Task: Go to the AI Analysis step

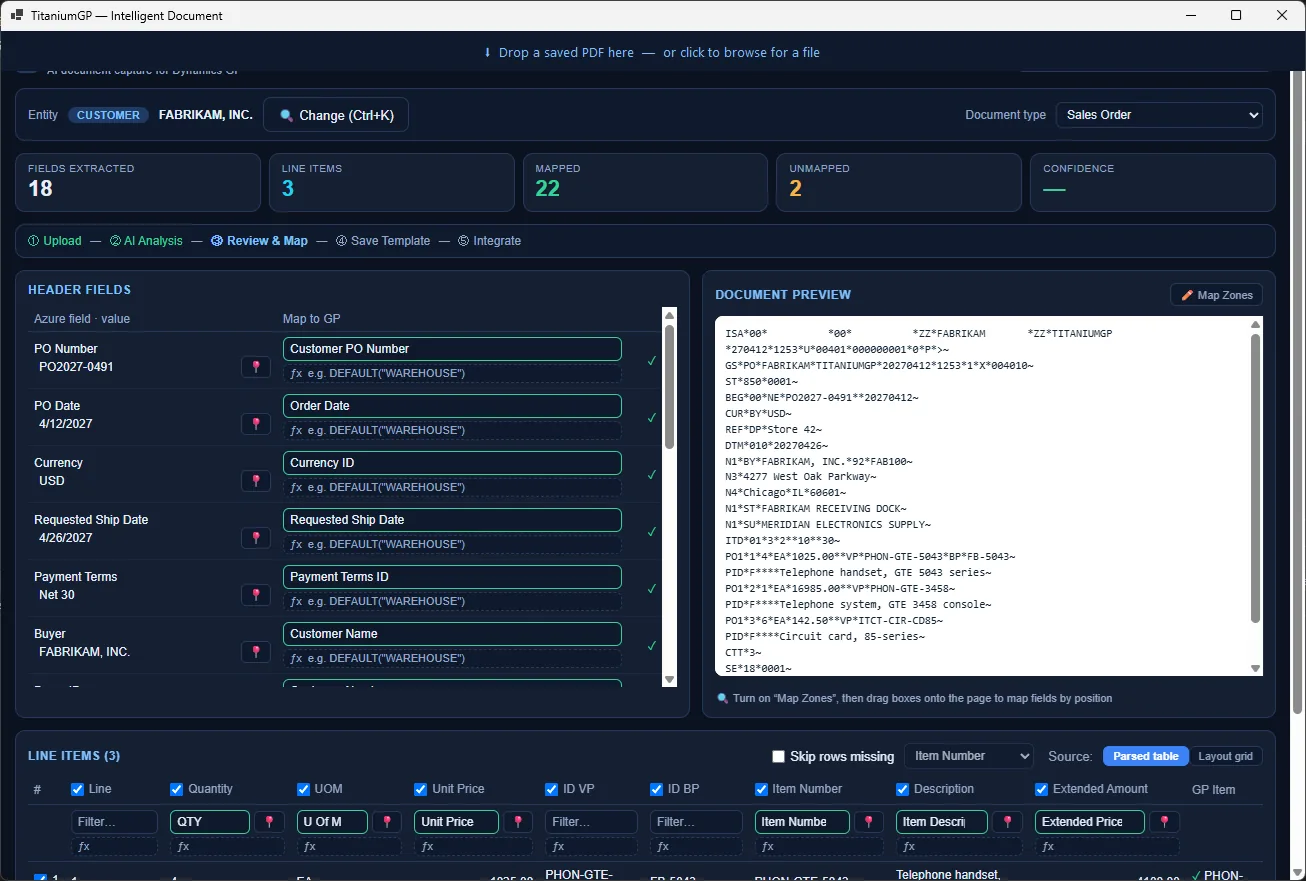Action: 146,241
